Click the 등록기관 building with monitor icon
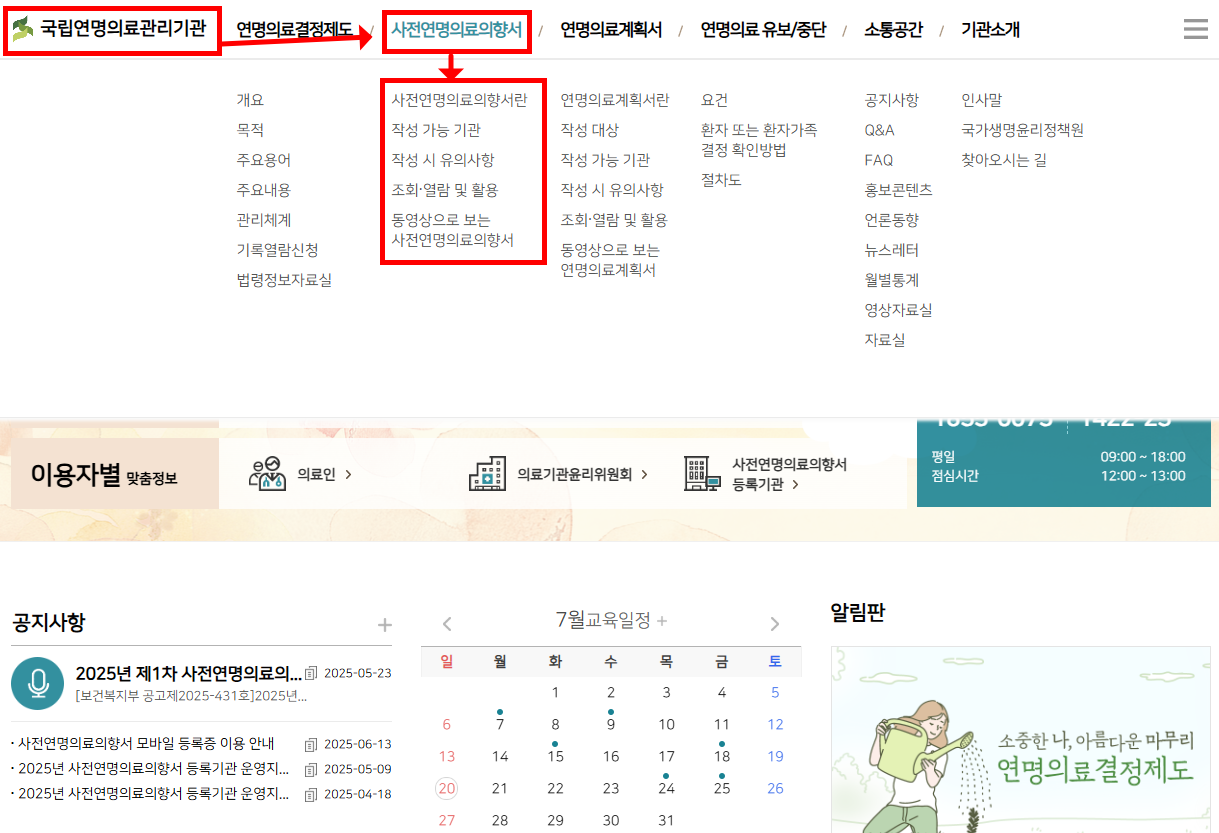 (702, 474)
